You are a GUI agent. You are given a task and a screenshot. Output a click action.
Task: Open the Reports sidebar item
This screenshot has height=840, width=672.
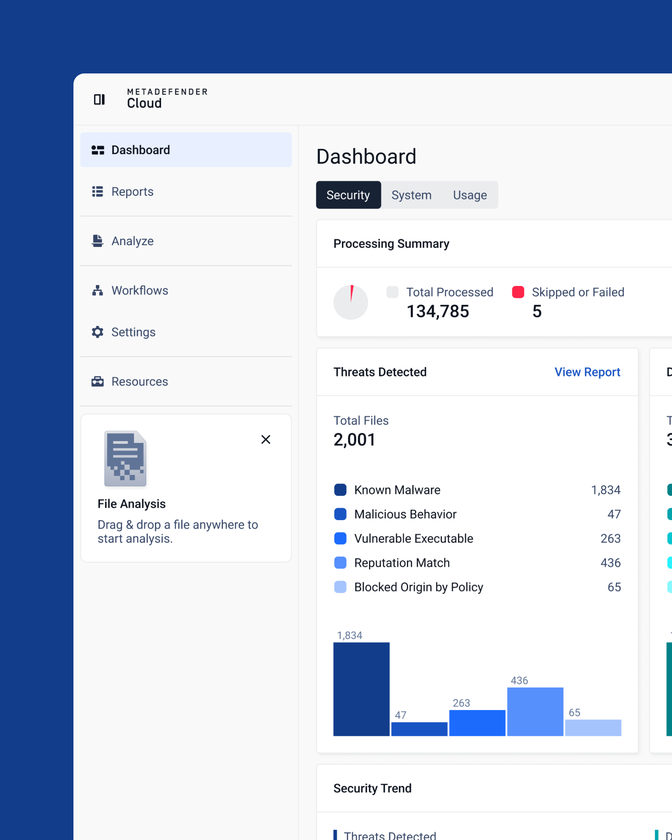[x=186, y=192]
